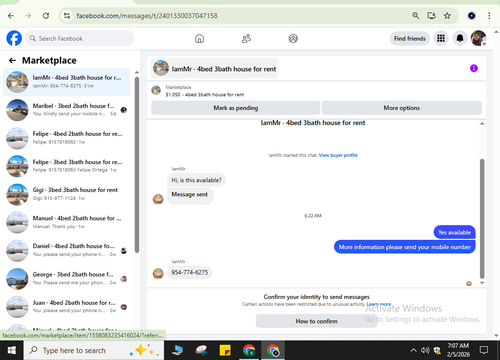The width and height of the screenshot is (500, 360).
Task: Click the zoom magnifier in address bar
Action: (x=416, y=16)
